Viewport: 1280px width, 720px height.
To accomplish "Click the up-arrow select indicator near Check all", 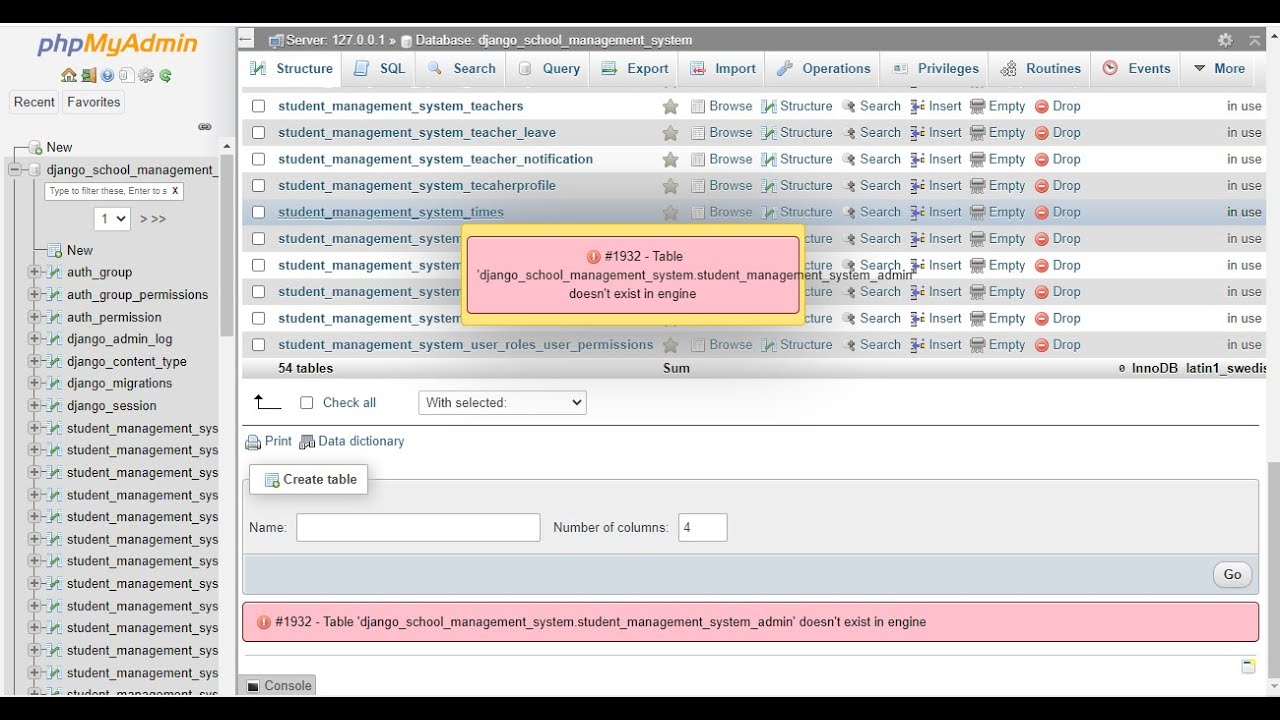I will [x=267, y=402].
